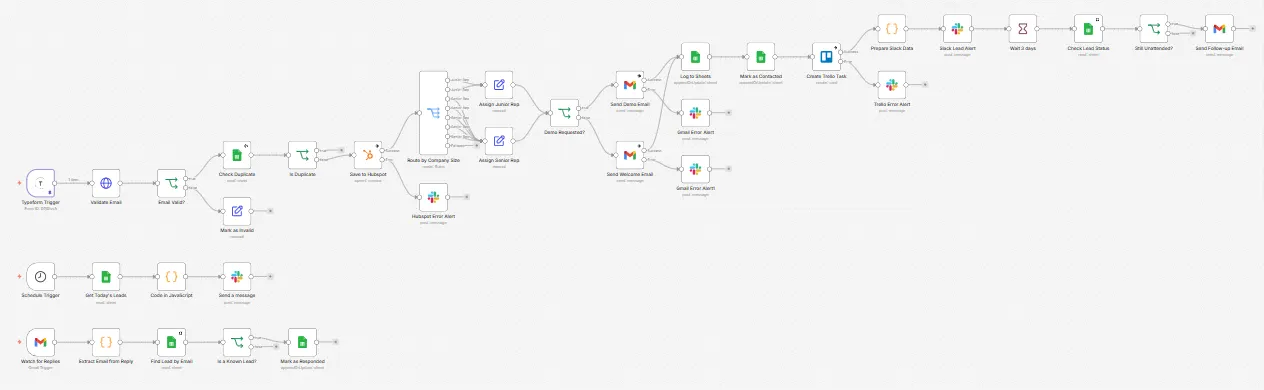Screen dimensions: 1264x390
Task: Add node after Mark as Responded output
Action: (336, 342)
